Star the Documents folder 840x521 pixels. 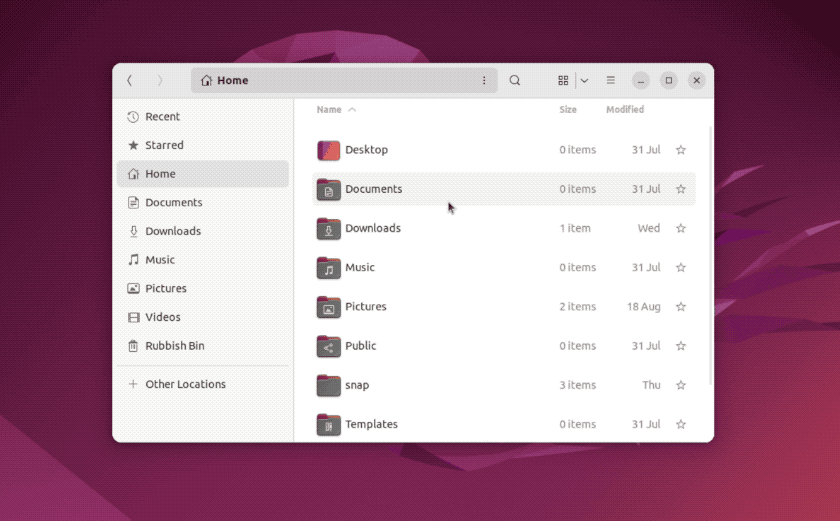click(681, 189)
